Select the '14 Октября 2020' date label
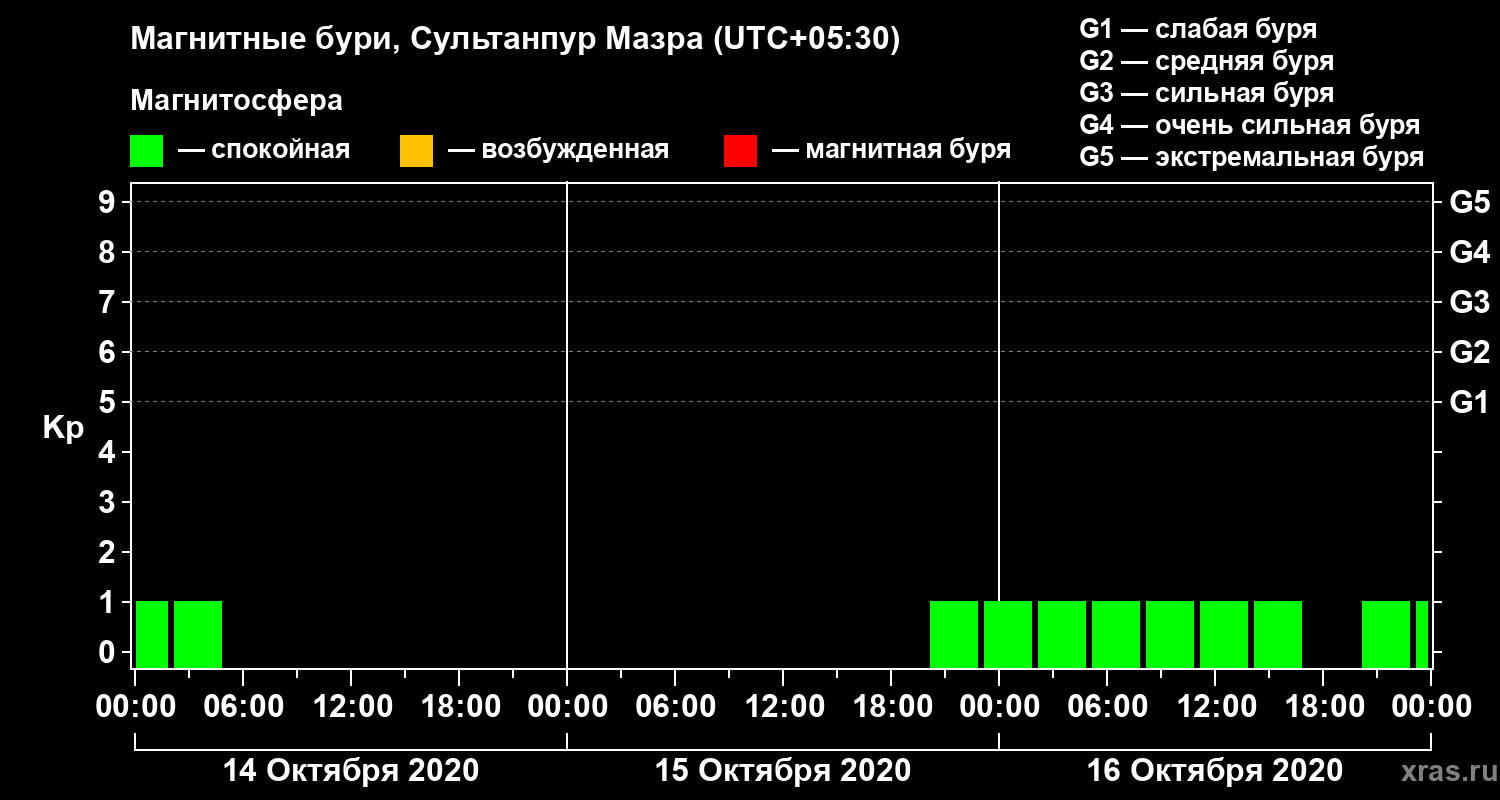1500x800 pixels. pos(350,771)
